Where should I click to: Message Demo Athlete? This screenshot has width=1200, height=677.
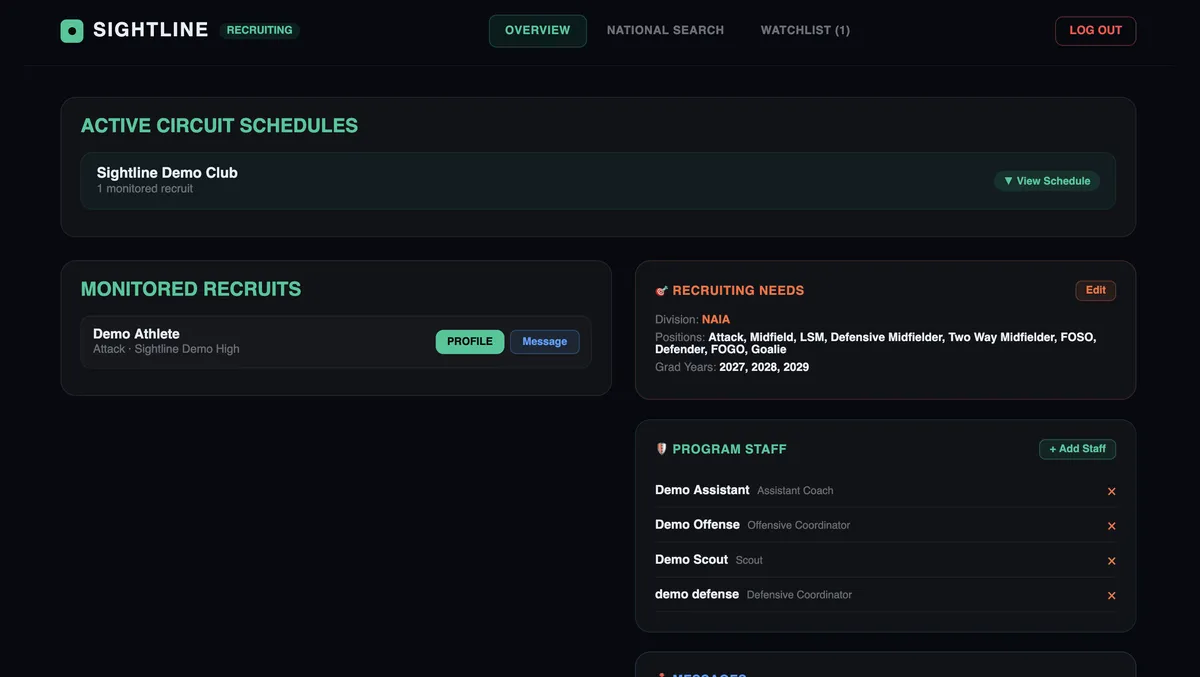[x=544, y=342]
